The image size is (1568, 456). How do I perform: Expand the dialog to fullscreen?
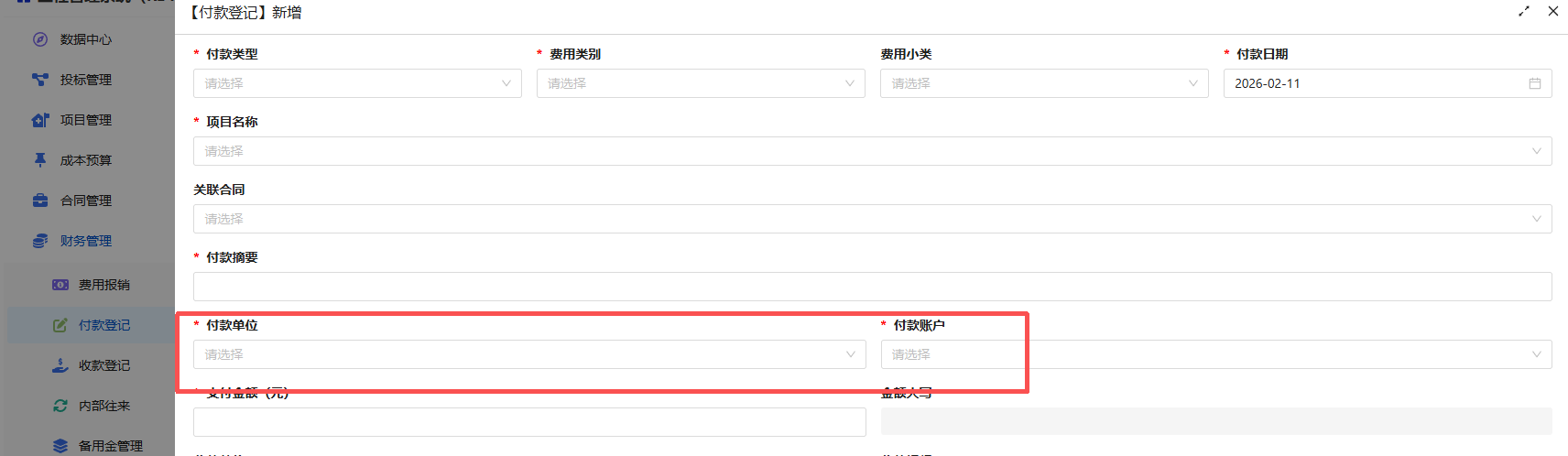tap(1524, 11)
